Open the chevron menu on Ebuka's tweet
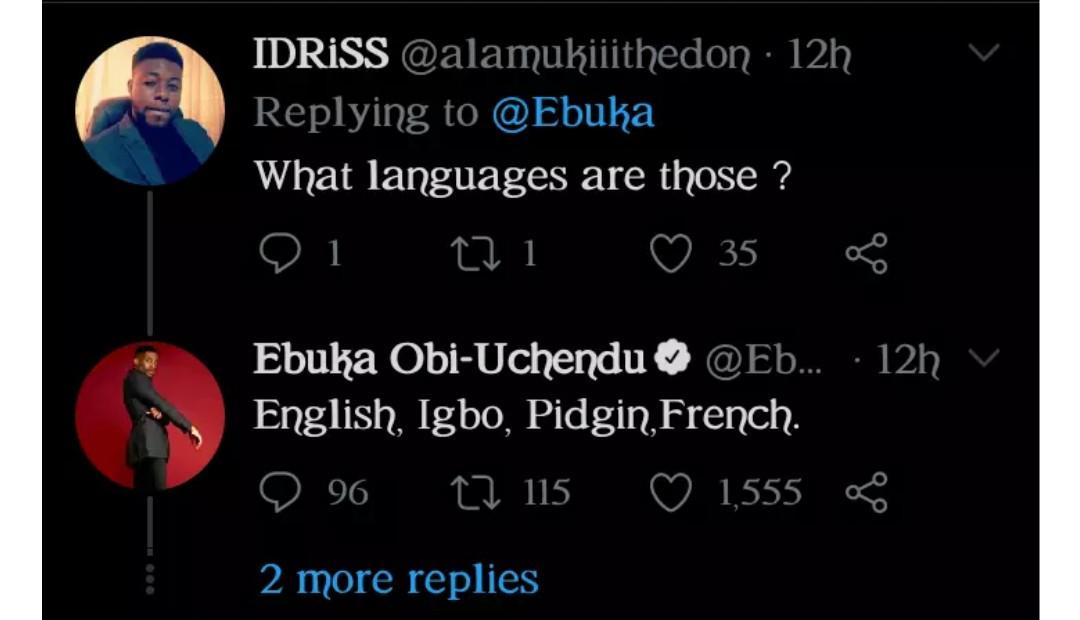 tap(985, 358)
